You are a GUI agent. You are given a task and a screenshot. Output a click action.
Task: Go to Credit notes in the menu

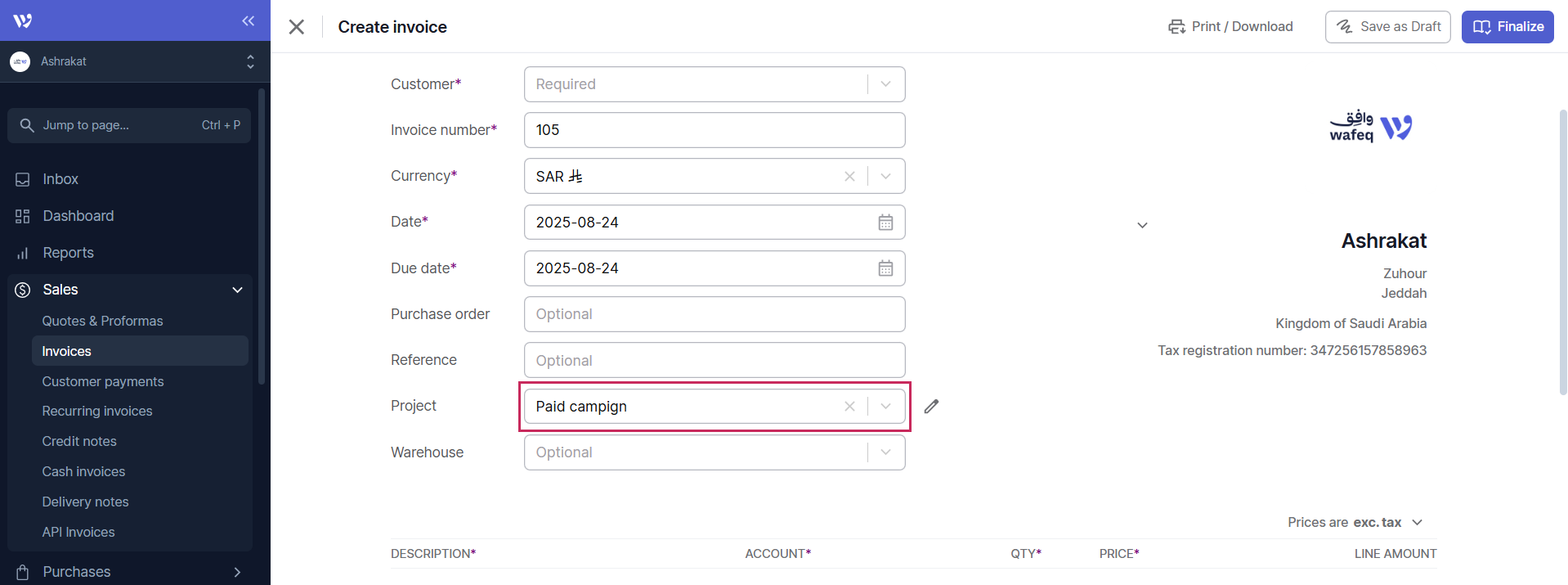[78, 441]
